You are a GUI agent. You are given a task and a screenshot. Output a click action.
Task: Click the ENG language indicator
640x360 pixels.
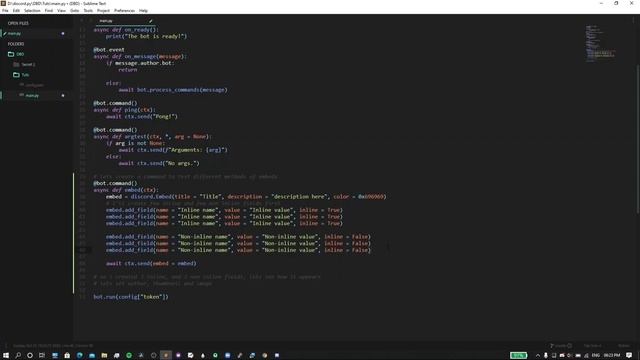[x=596, y=356]
